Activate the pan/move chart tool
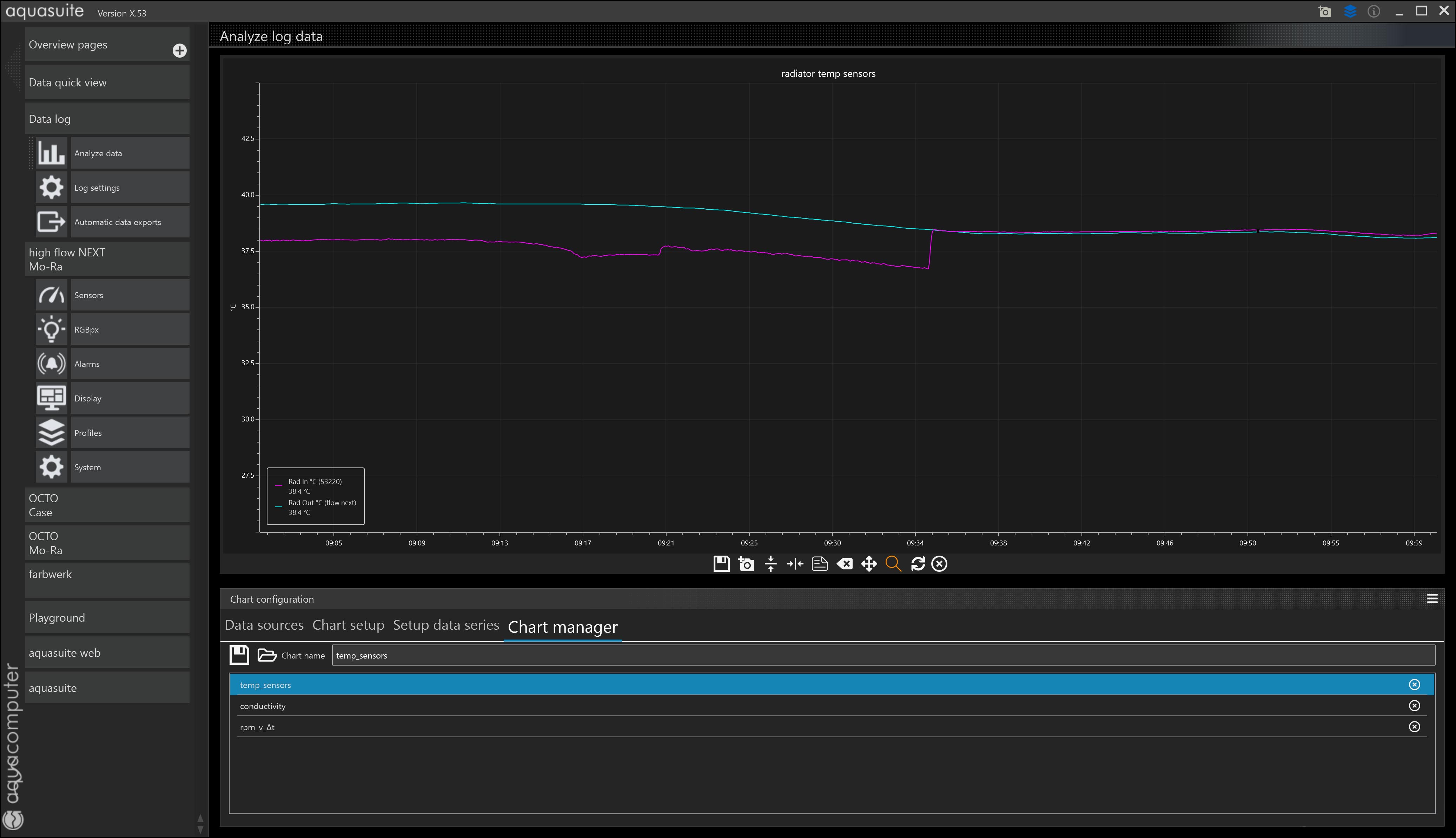 [x=868, y=563]
